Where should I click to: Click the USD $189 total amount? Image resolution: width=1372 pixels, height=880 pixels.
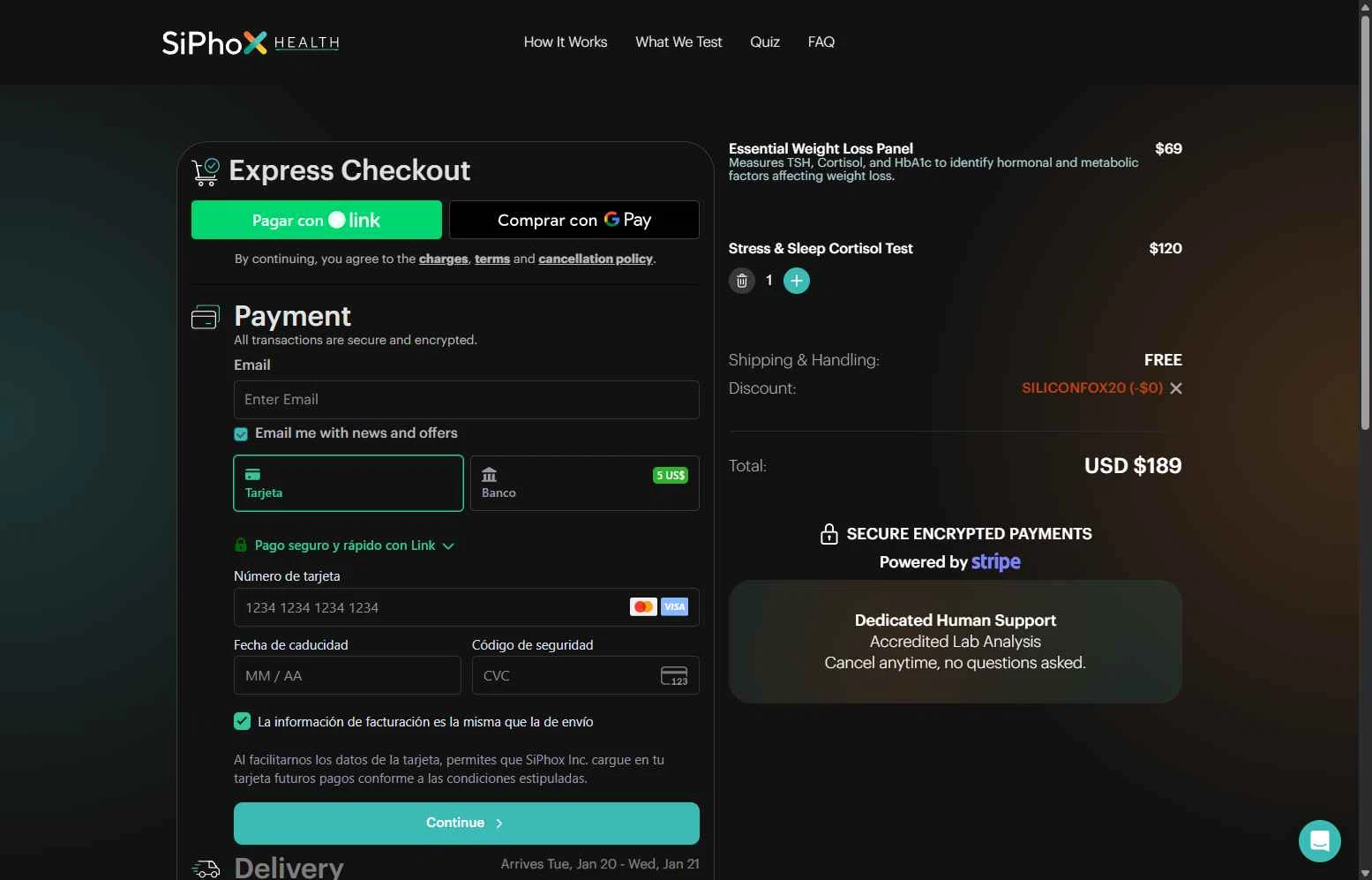[1133, 465]
